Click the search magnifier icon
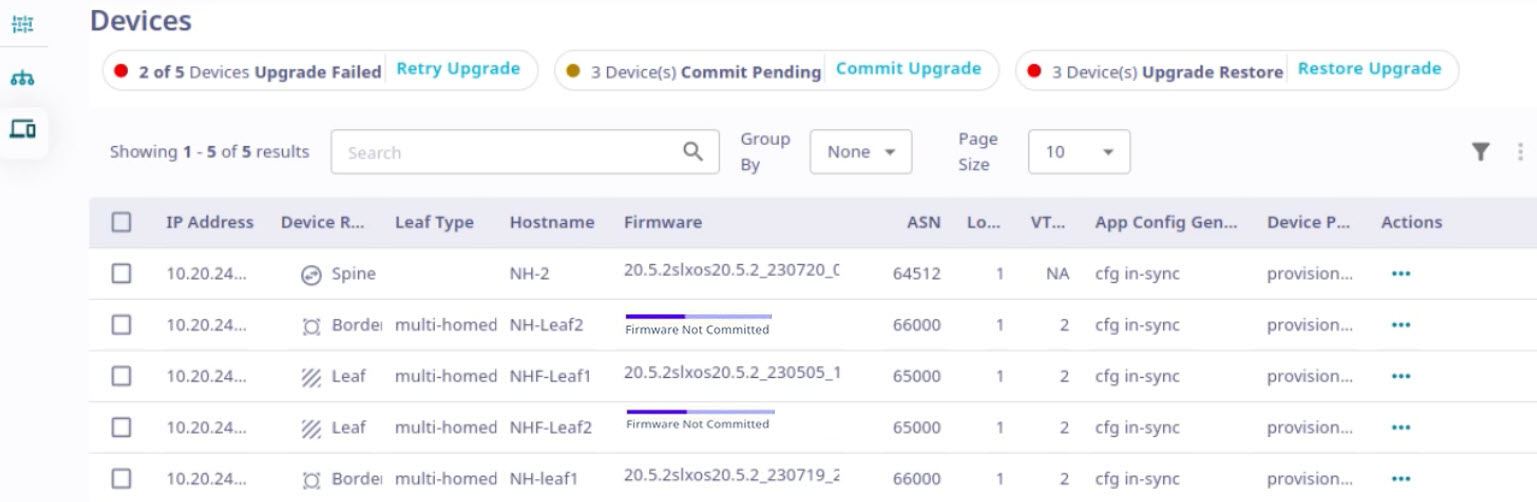Viewport: 1537px width, 502px height. pyautogui.click(x=693, y=151)
